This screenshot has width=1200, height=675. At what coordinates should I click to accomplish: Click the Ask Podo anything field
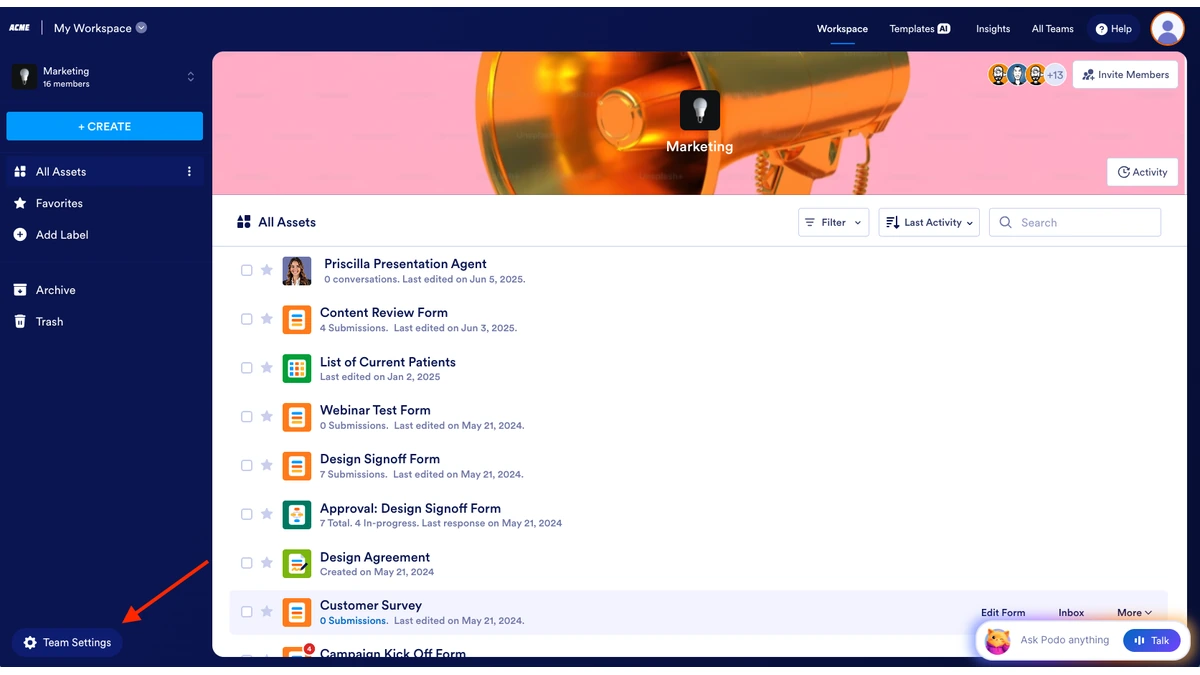pyautogui.click(x=1065, y=640)
